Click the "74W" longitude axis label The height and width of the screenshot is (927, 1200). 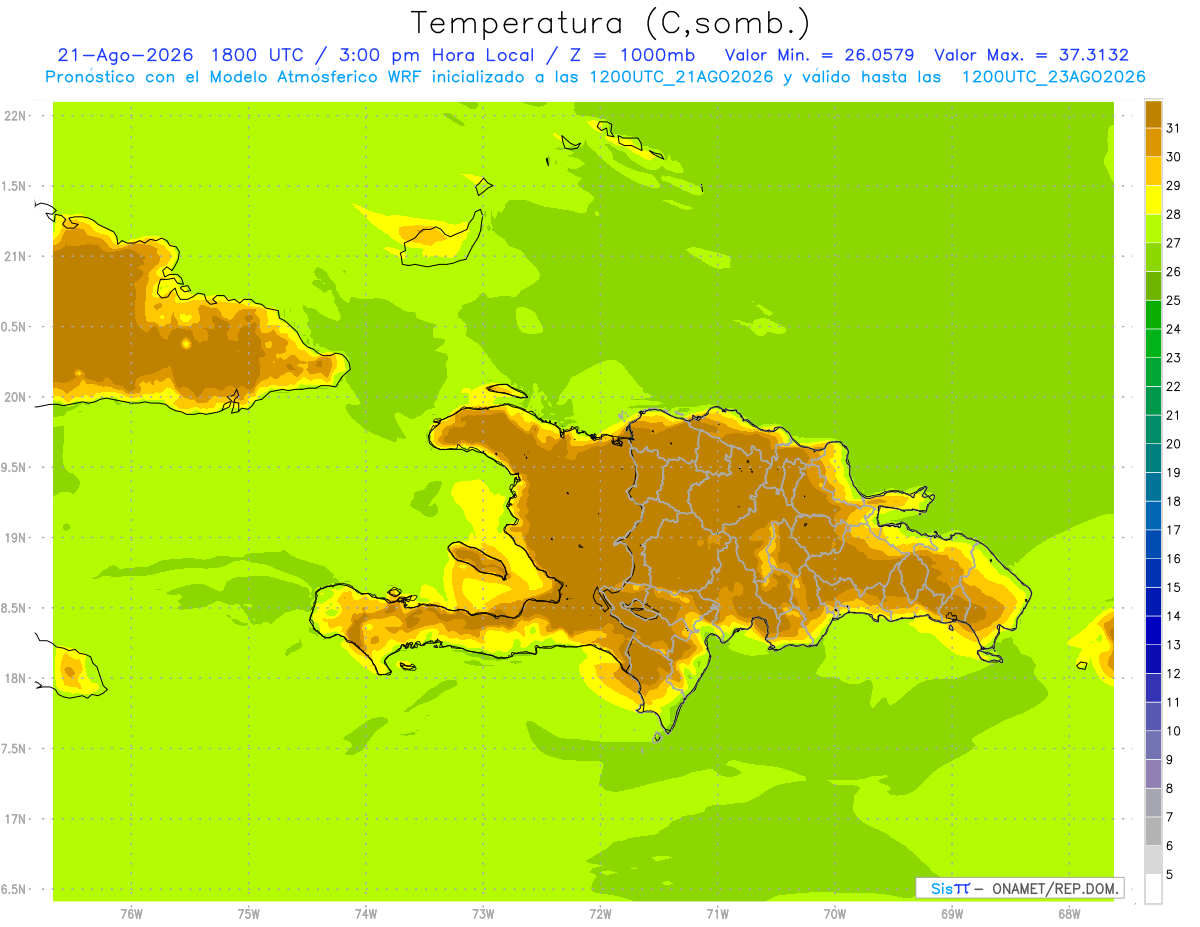(366, 914)
